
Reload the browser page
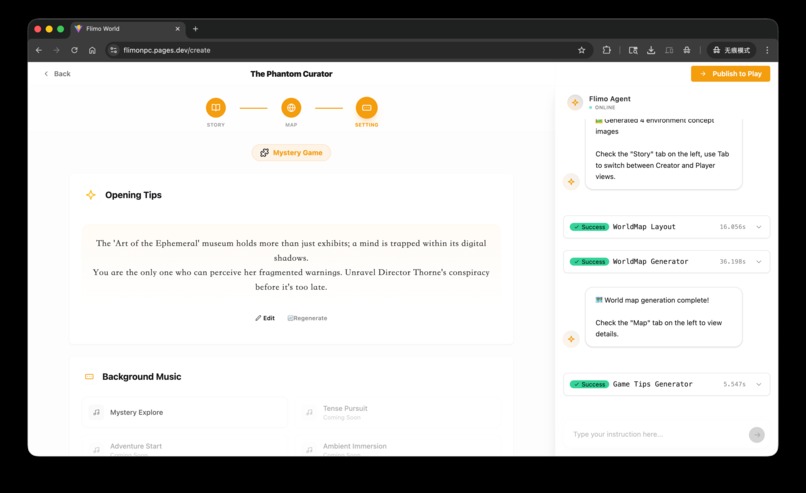click(x=75, y=50)
